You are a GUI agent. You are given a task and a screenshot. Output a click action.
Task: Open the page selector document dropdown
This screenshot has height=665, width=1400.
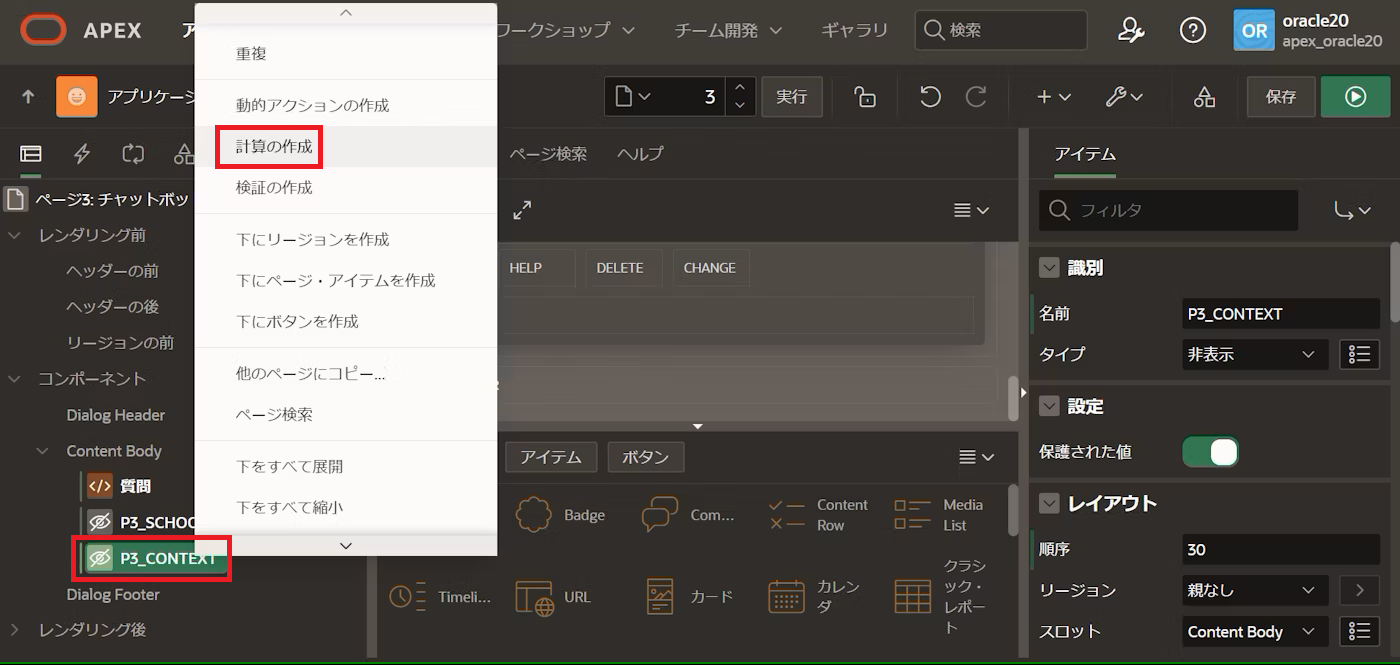(633, 97)
